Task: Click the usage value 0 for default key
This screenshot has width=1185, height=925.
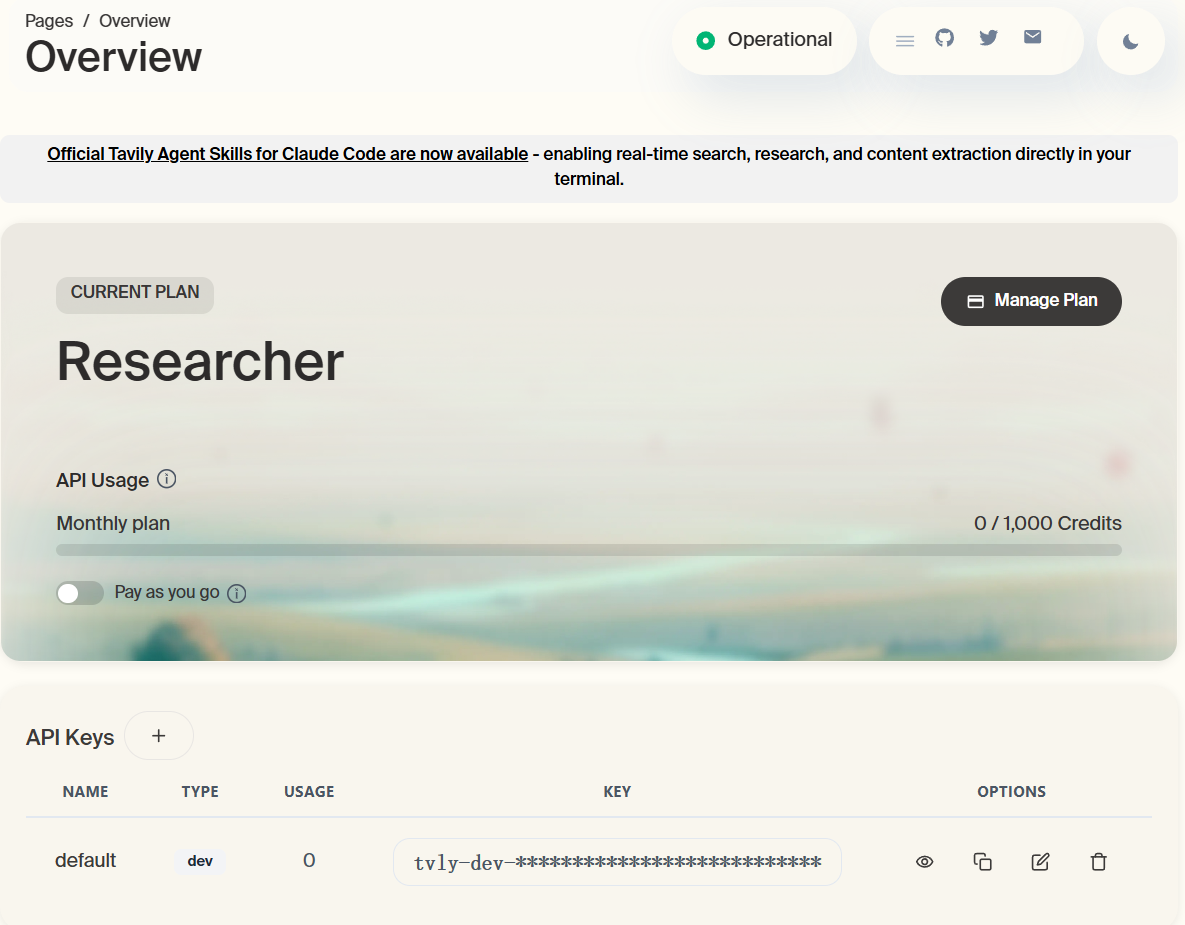Action: point(309,861)
